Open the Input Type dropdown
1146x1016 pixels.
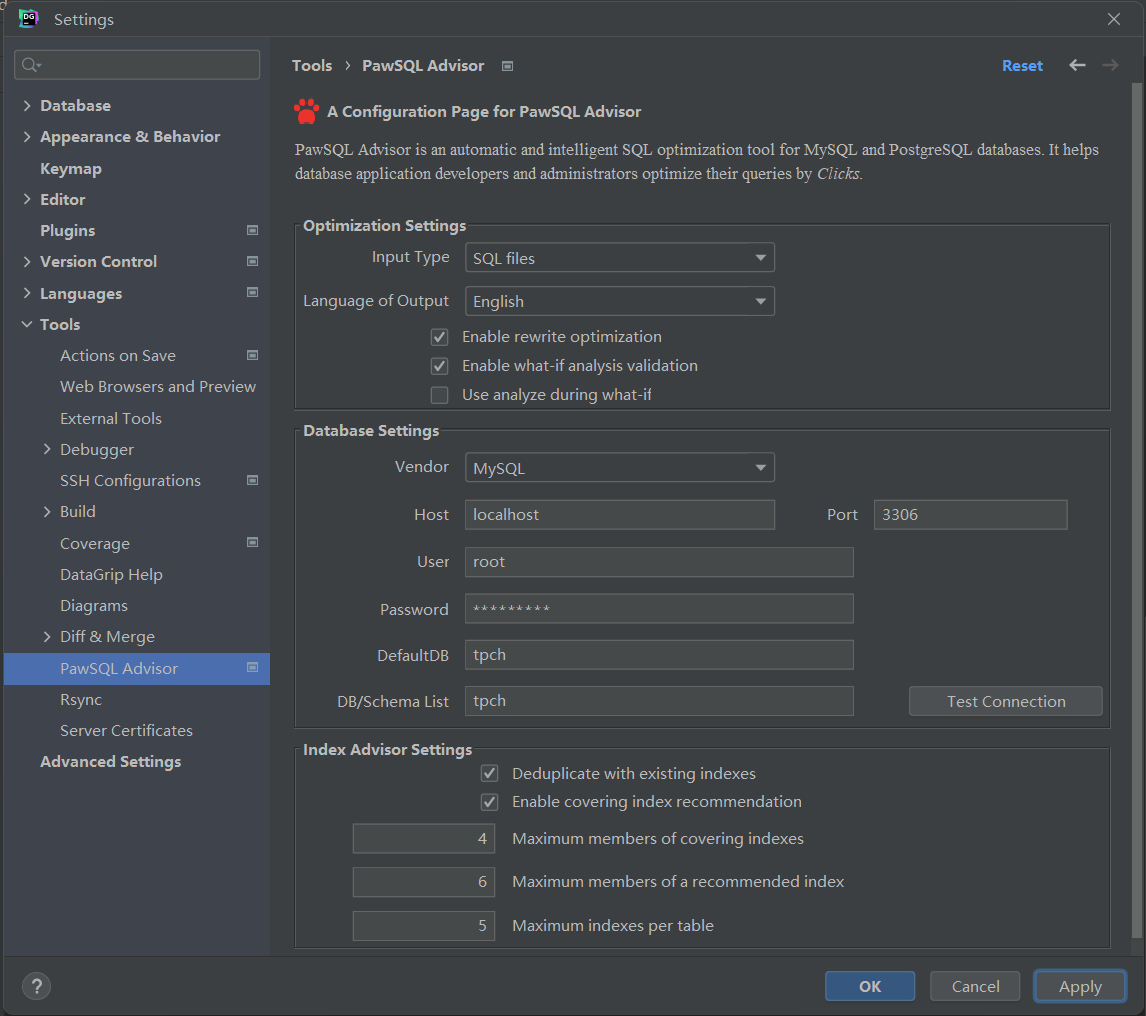coord(619,258)
